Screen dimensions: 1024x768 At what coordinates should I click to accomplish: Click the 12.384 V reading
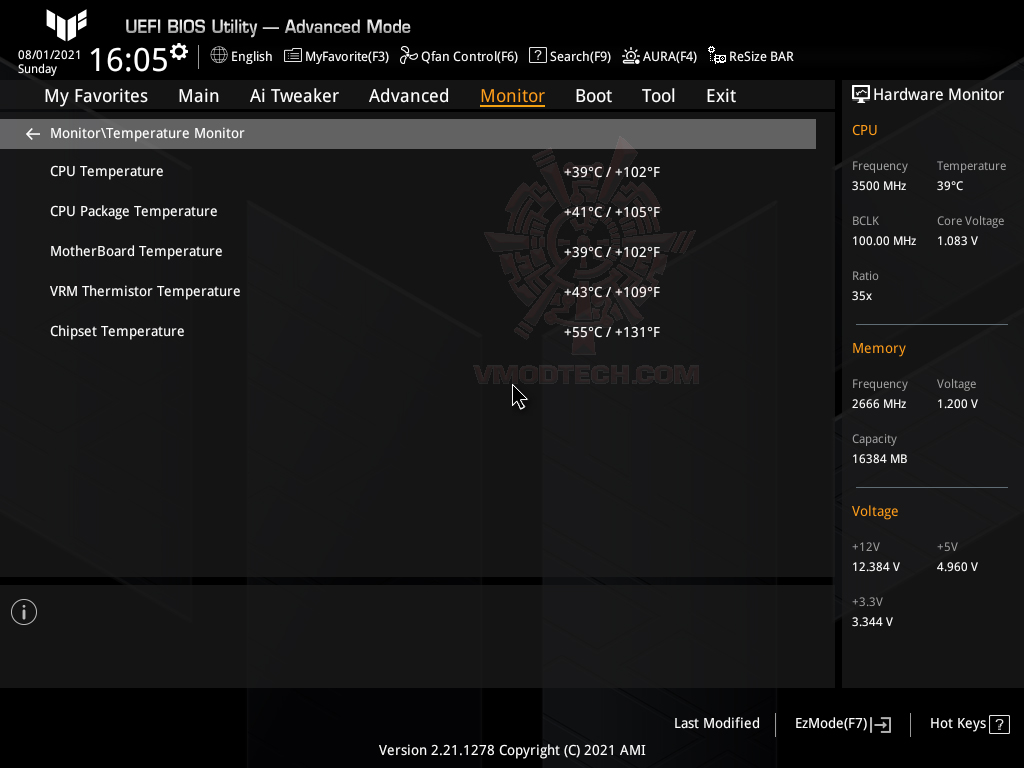coord(876,567)
